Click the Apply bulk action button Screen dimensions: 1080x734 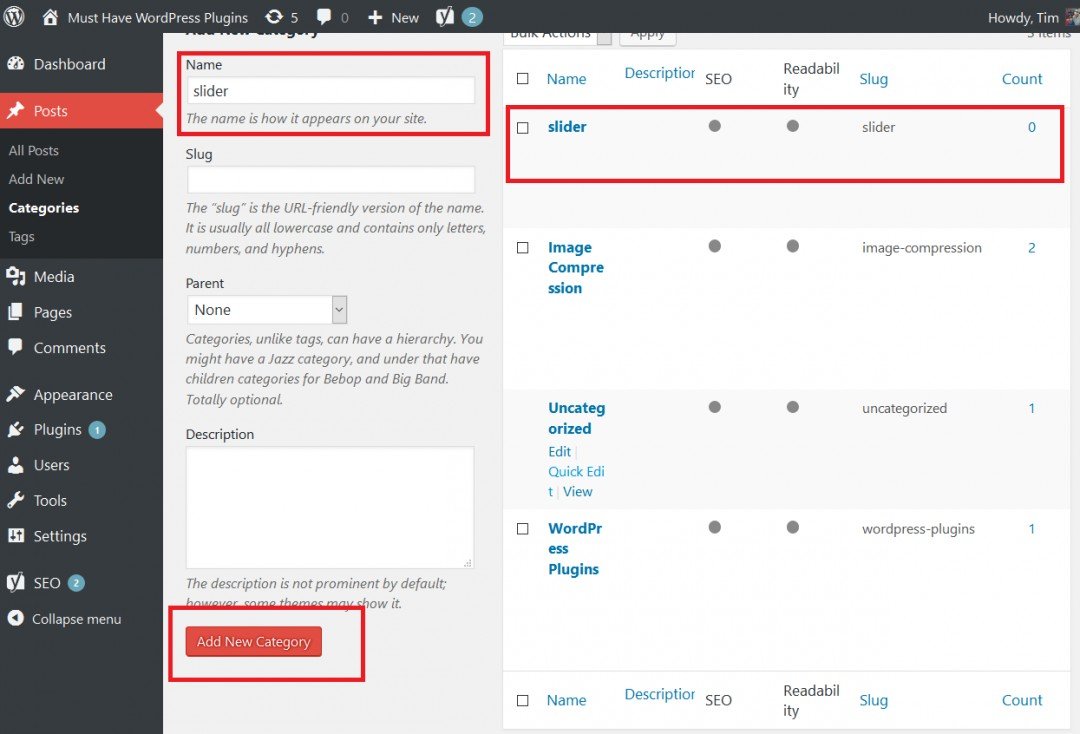[x=647, y=39]
